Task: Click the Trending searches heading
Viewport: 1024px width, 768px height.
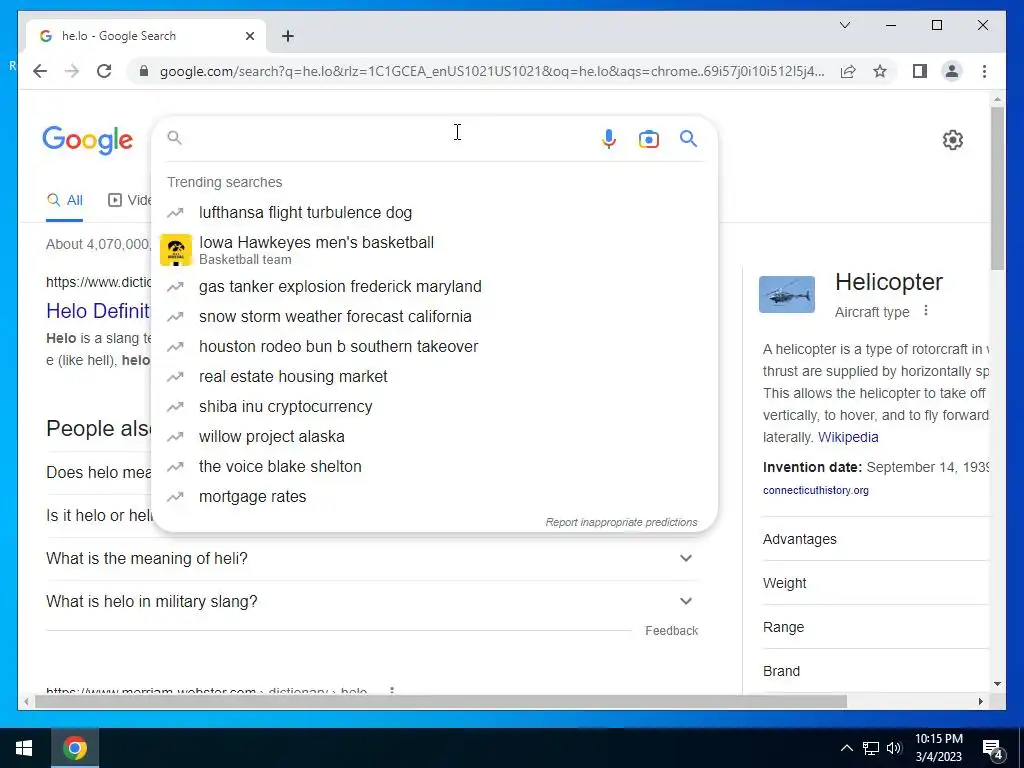Action: click(x=225, y=182)
